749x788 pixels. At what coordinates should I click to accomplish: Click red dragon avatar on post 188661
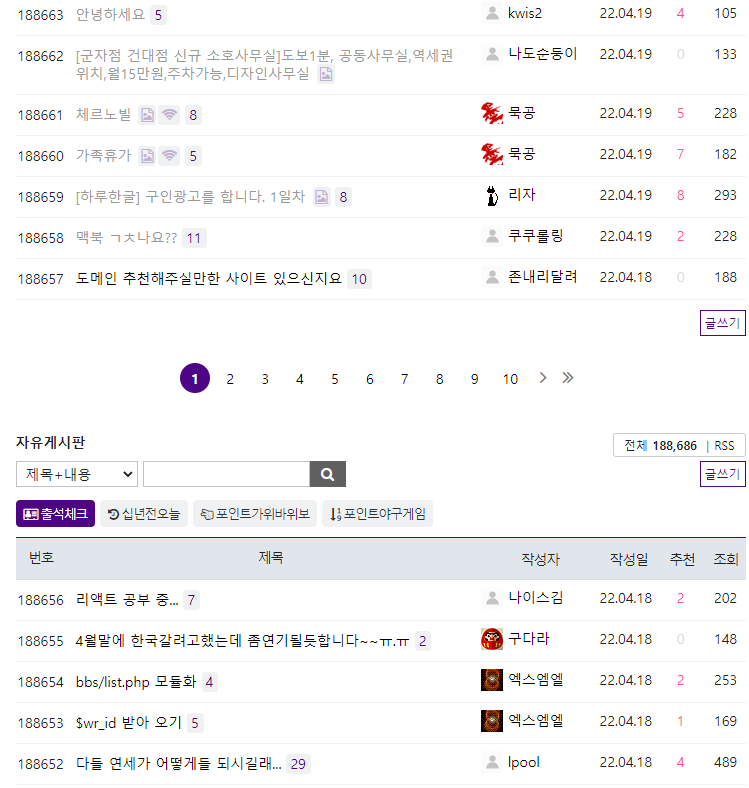(492, 113)
